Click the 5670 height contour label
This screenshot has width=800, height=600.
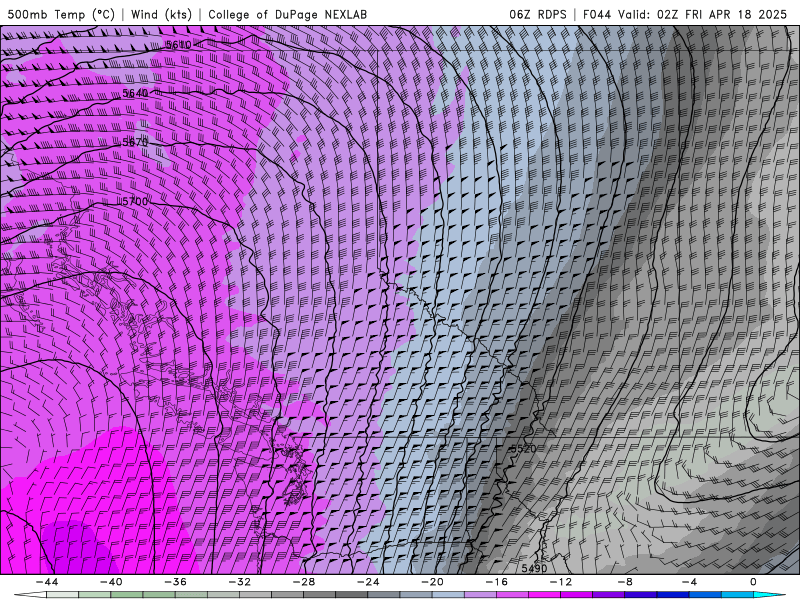point(135,142)
